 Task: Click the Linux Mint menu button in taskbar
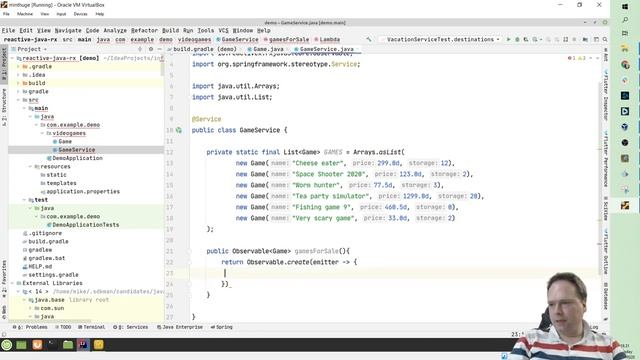(7, 345)
